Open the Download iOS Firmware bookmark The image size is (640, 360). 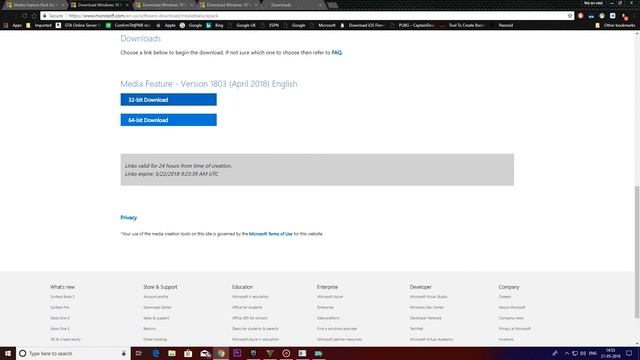(362, 25)
